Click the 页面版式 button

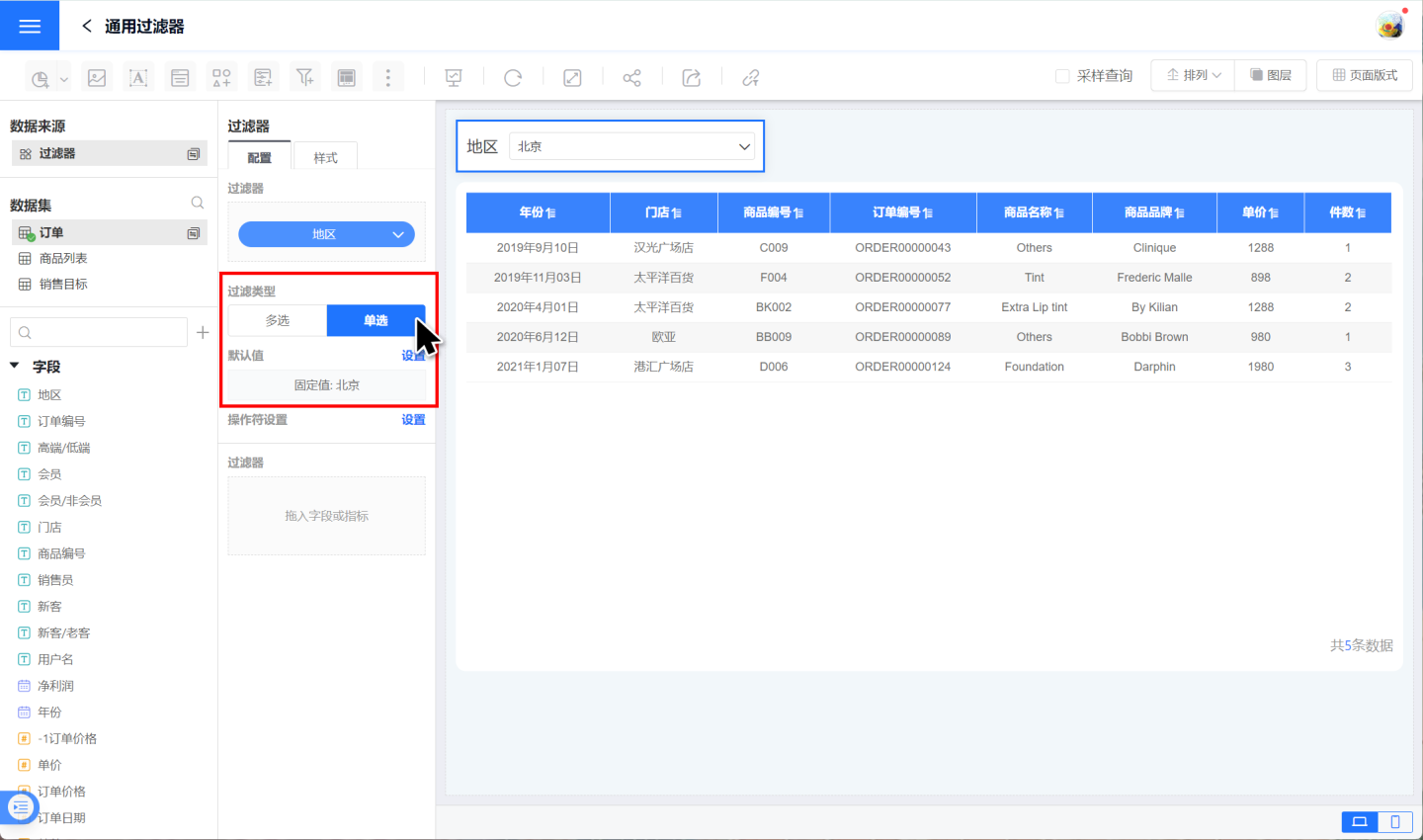pos(1365,75)
